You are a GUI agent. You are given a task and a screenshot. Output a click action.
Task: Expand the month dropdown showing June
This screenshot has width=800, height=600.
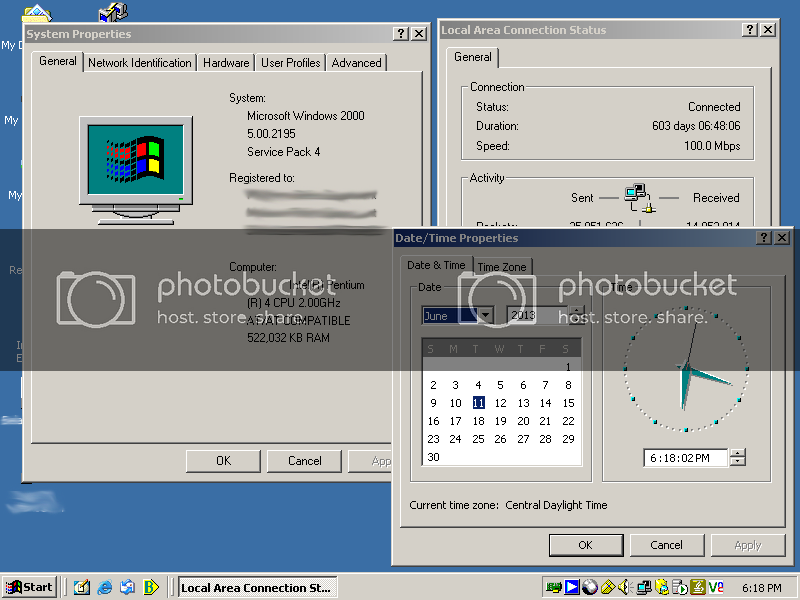coord(486,315)
